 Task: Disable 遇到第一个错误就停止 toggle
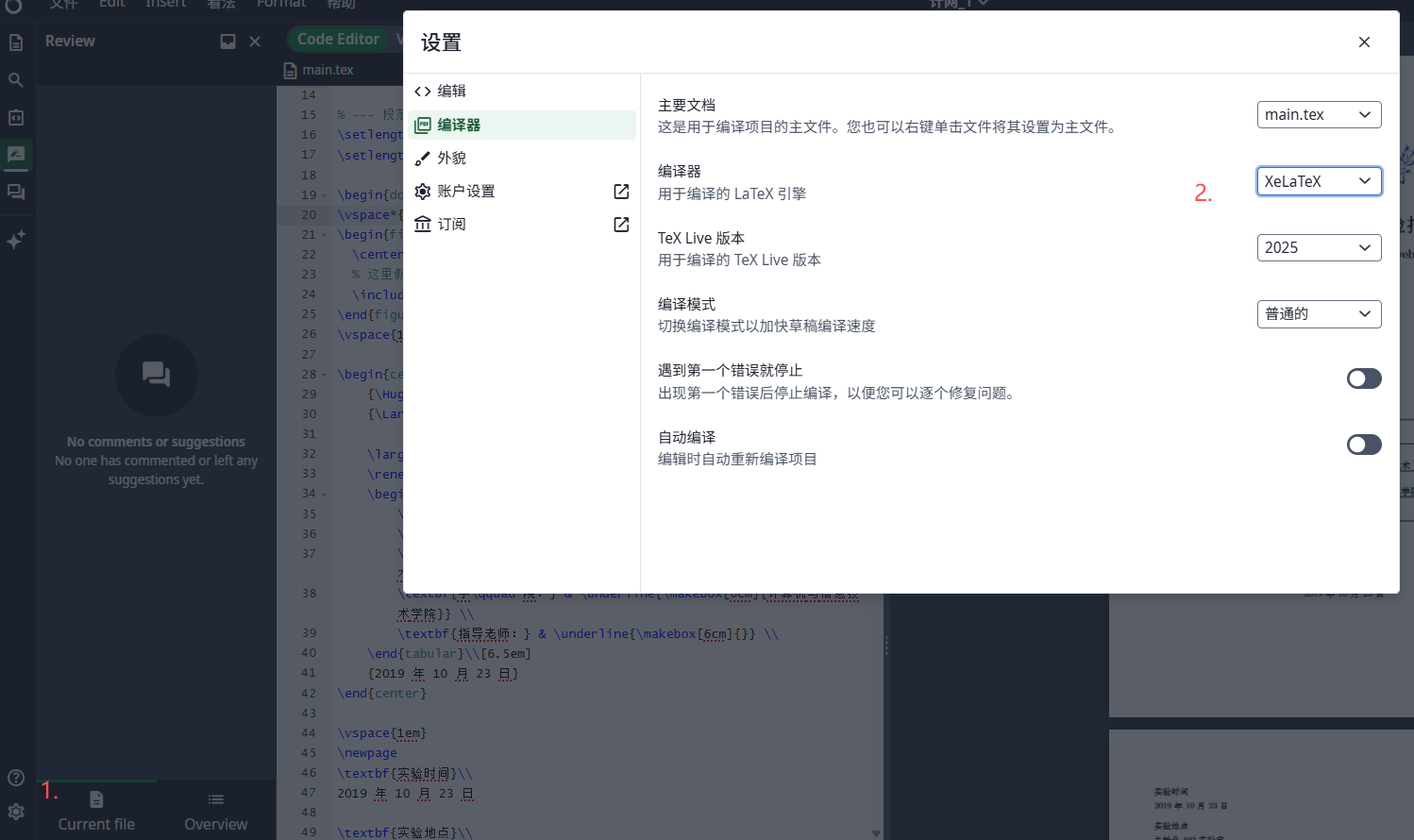pos(1364,378)
